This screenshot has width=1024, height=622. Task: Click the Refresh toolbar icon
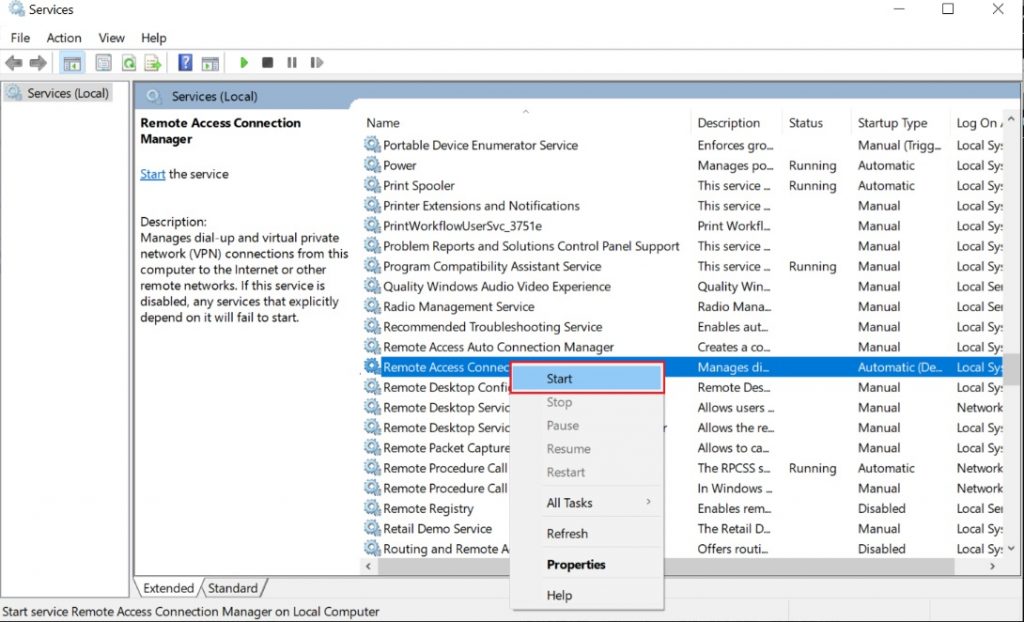(129, 63)
